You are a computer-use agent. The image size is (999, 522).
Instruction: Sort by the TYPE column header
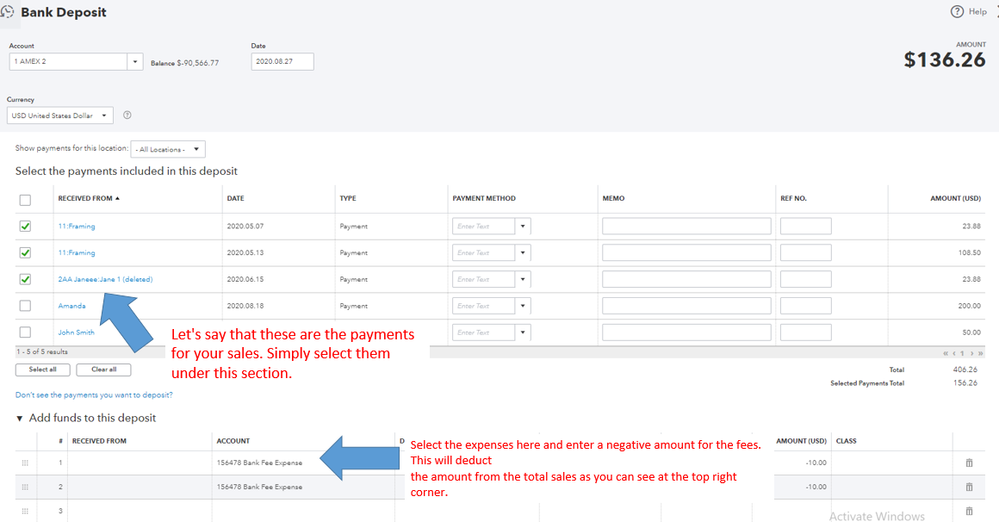click(348, 198)
